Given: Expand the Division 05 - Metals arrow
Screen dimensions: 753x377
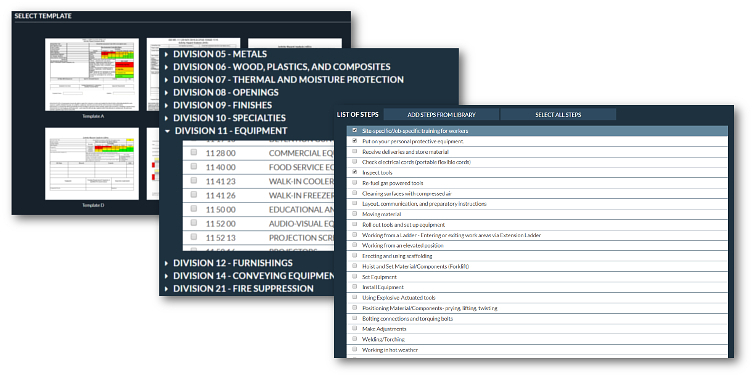Looking at the screenshot, I should (x=166, y=54).
